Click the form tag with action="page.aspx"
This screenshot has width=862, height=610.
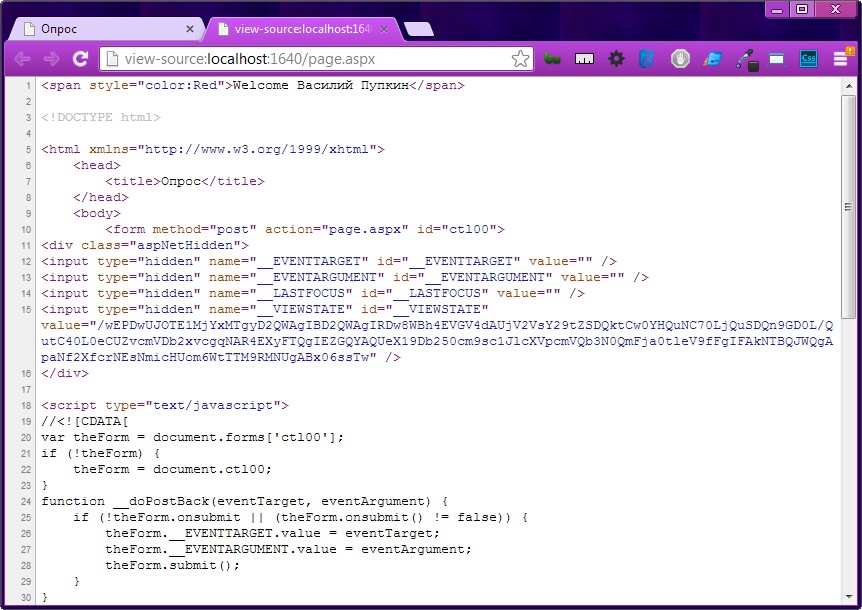click(305, 229)
